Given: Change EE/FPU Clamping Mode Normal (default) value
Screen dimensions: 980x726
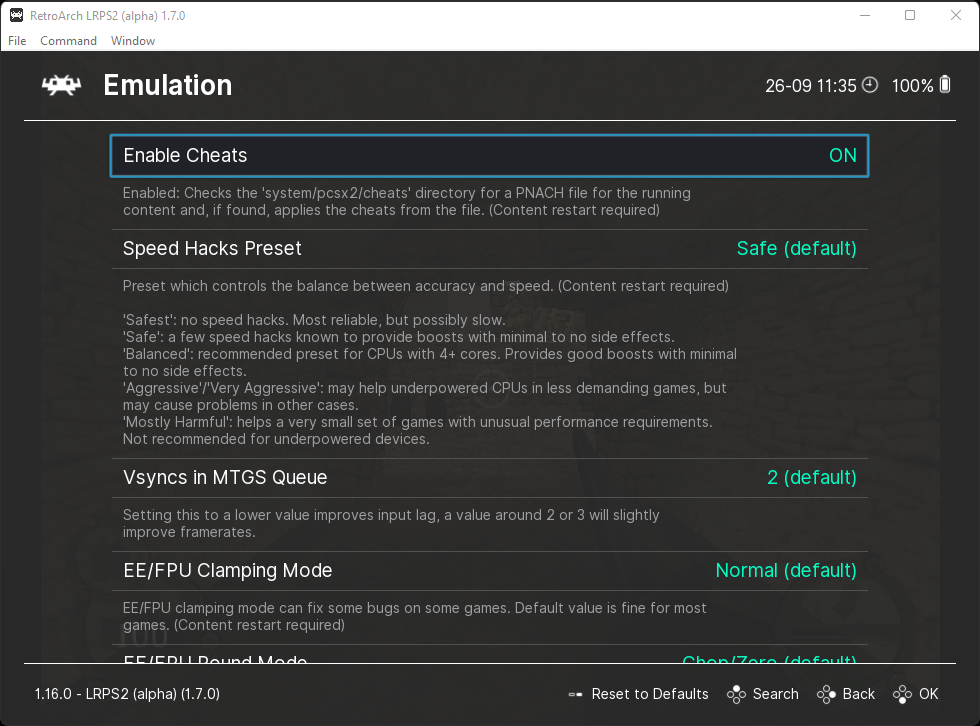Looking at the screenshot, I should (786, 570).
